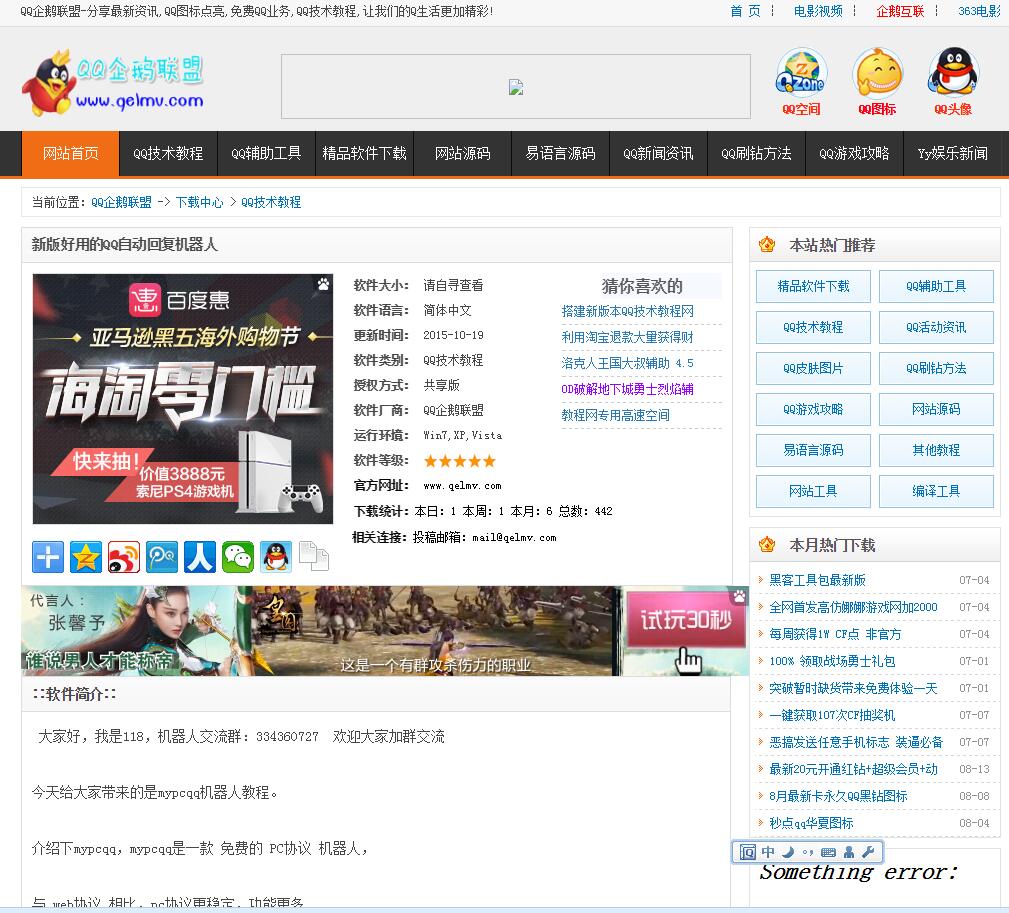Open OD破解地下城勇士烈焰辅 link
Screen dimensions: 1009x913
tap(627, 389)
